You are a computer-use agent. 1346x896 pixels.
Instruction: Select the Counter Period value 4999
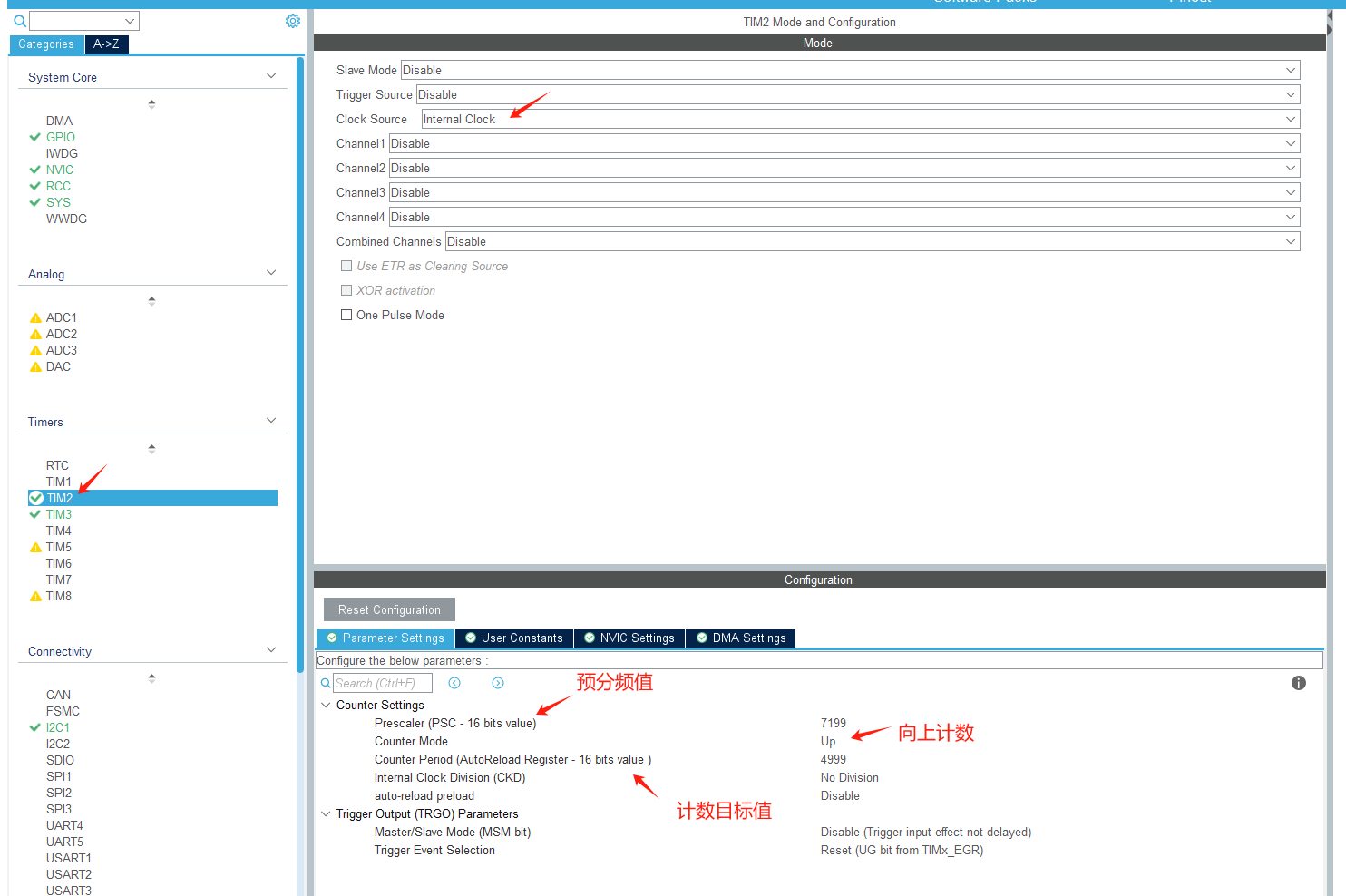coord(834,759)
